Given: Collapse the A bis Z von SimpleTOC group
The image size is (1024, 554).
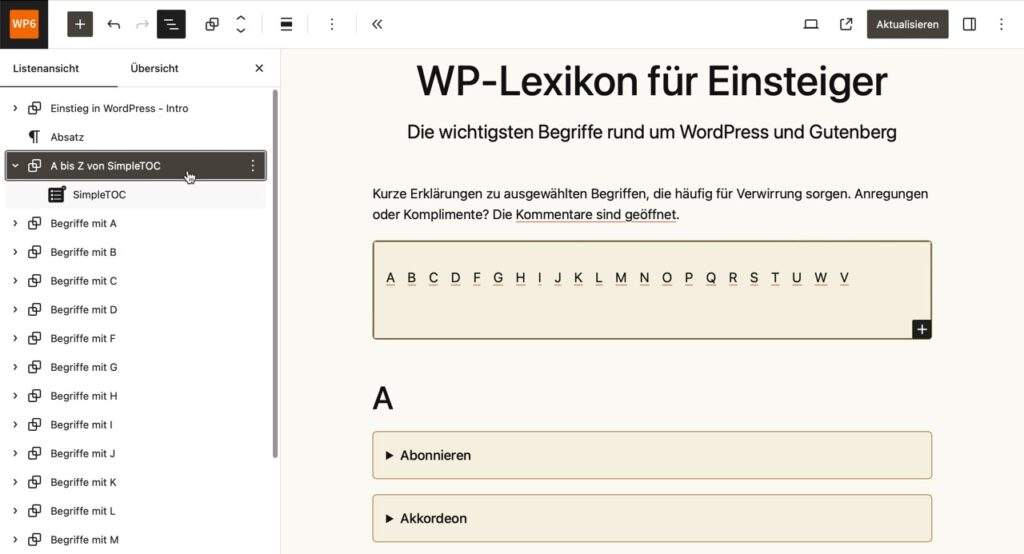Looking at the screenshot, I should 15,166.
